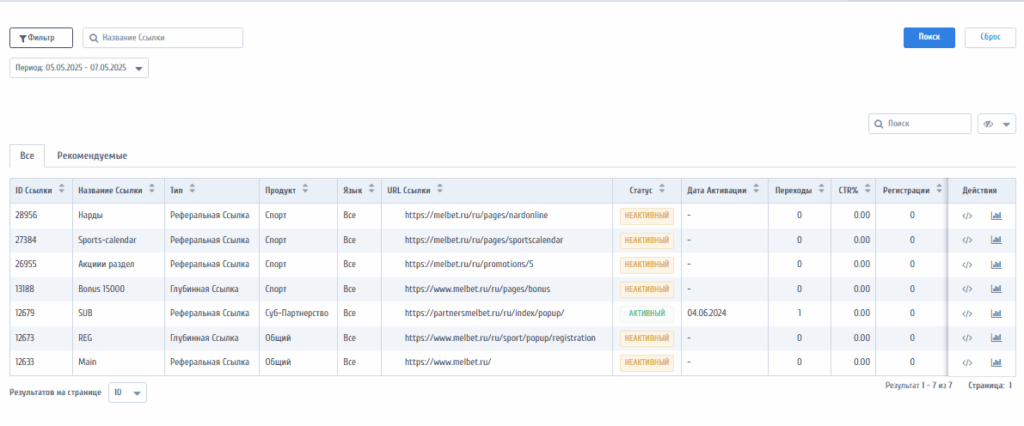Click Результат 1 - 7 из 7 text
Screen dimensions: 1024x426
coord(919,385)
